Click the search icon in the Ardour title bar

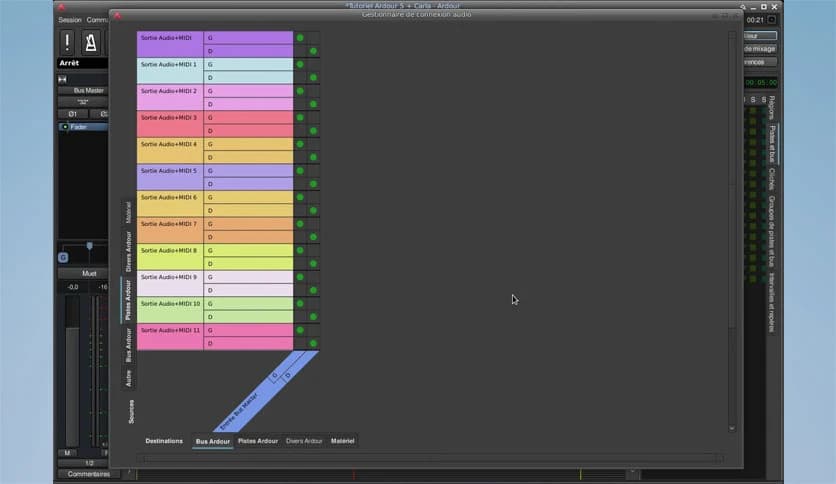pyautogui.click(x=743, y=7)
